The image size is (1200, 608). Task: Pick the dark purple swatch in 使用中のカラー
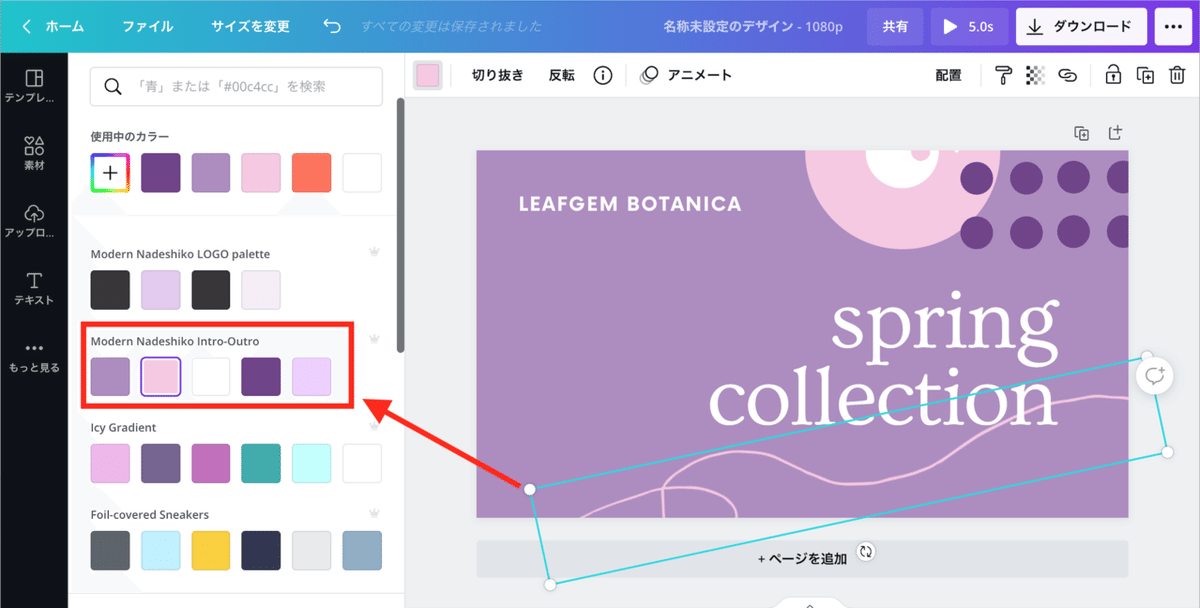(160, 173)
